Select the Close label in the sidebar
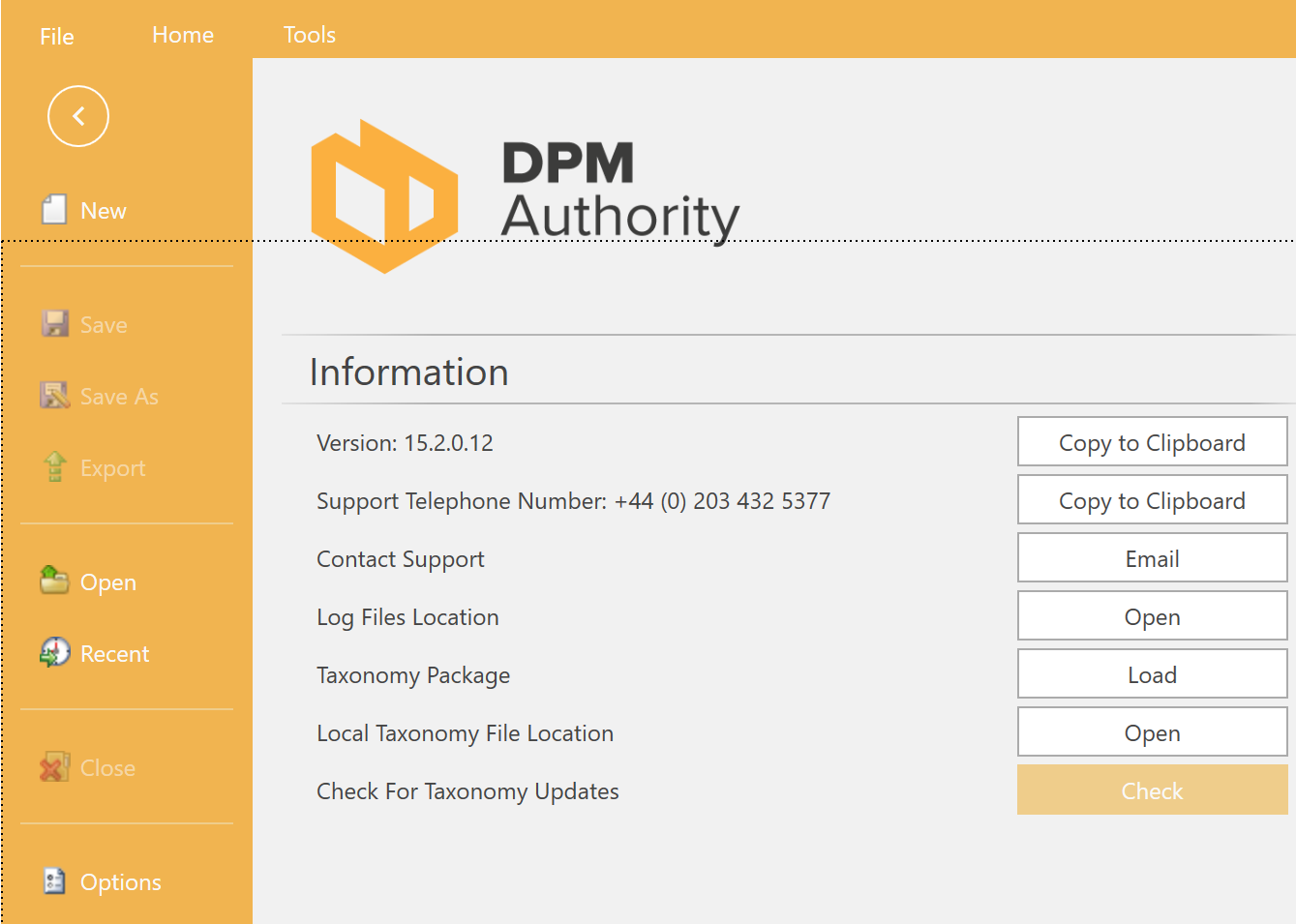The height and width of the screenshot is (924, 1296). [107, 768]
